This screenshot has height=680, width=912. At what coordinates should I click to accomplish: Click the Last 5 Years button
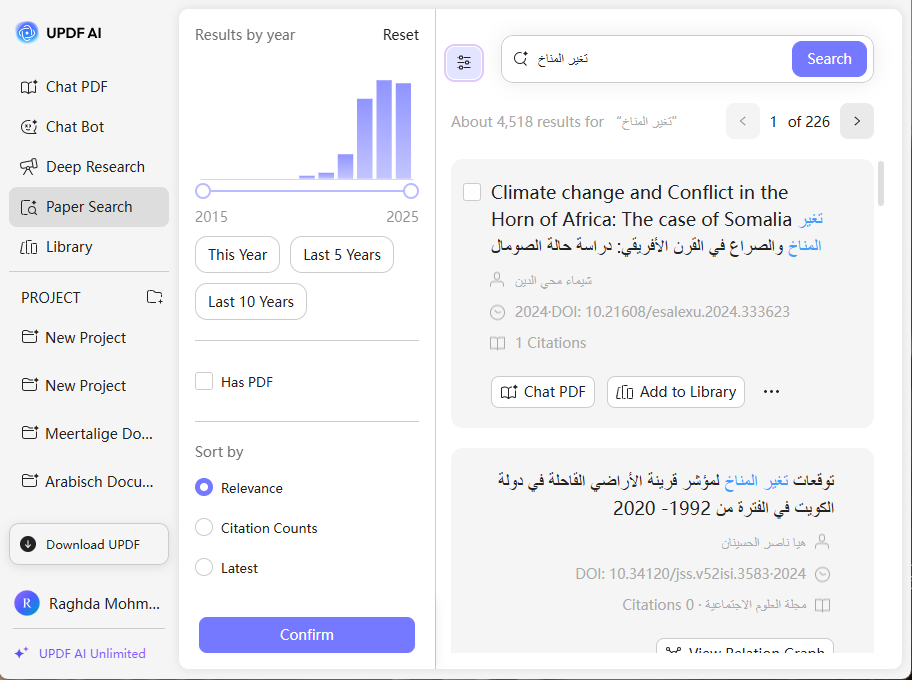pos(342,255)
